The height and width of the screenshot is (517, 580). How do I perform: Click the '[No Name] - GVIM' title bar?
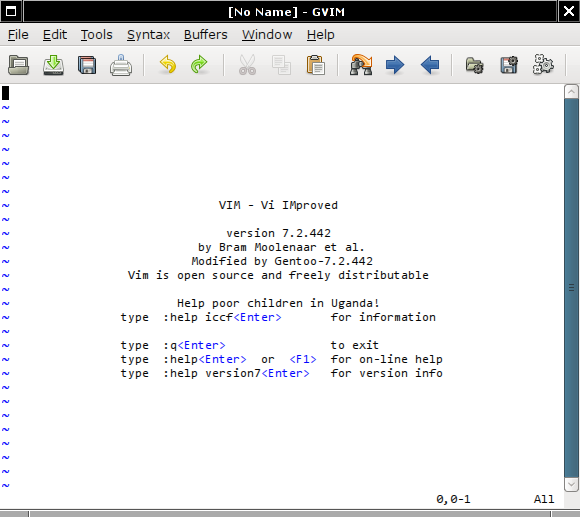tap(290, 11)
